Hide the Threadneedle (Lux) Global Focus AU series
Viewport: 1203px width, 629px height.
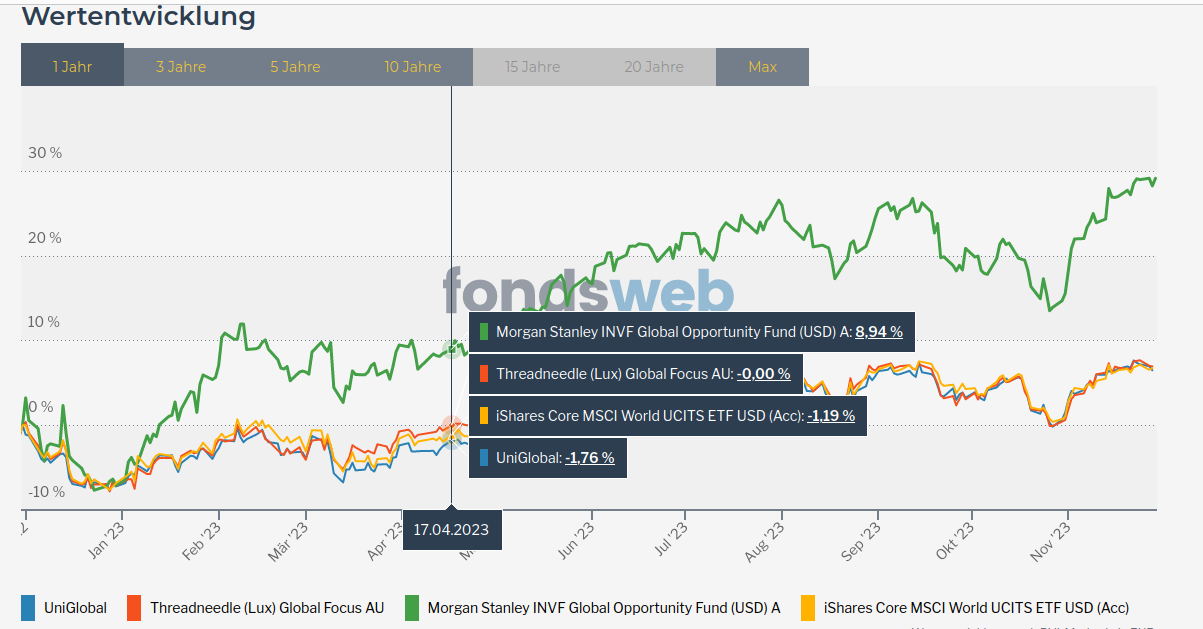267,607
